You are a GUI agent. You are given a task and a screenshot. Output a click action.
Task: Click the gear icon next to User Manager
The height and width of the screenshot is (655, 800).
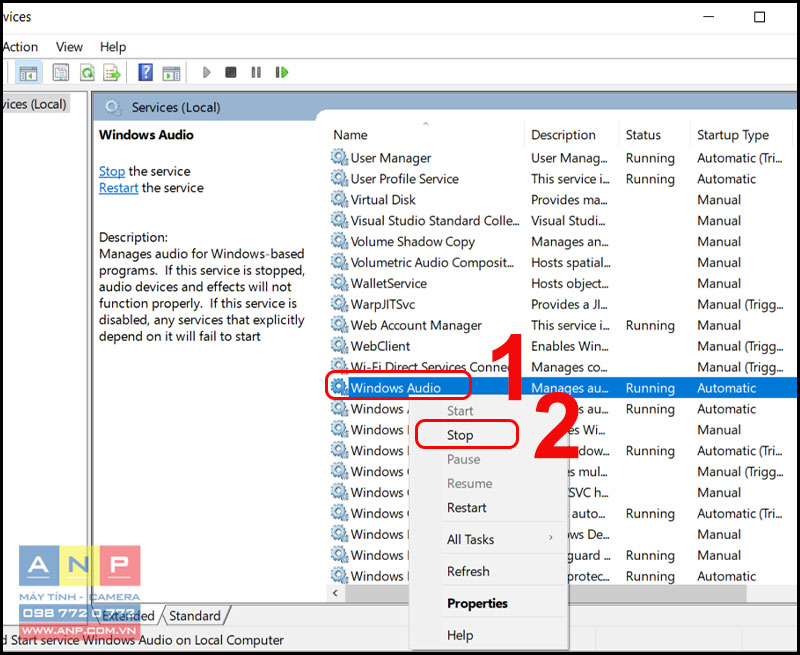coord(339,157)
